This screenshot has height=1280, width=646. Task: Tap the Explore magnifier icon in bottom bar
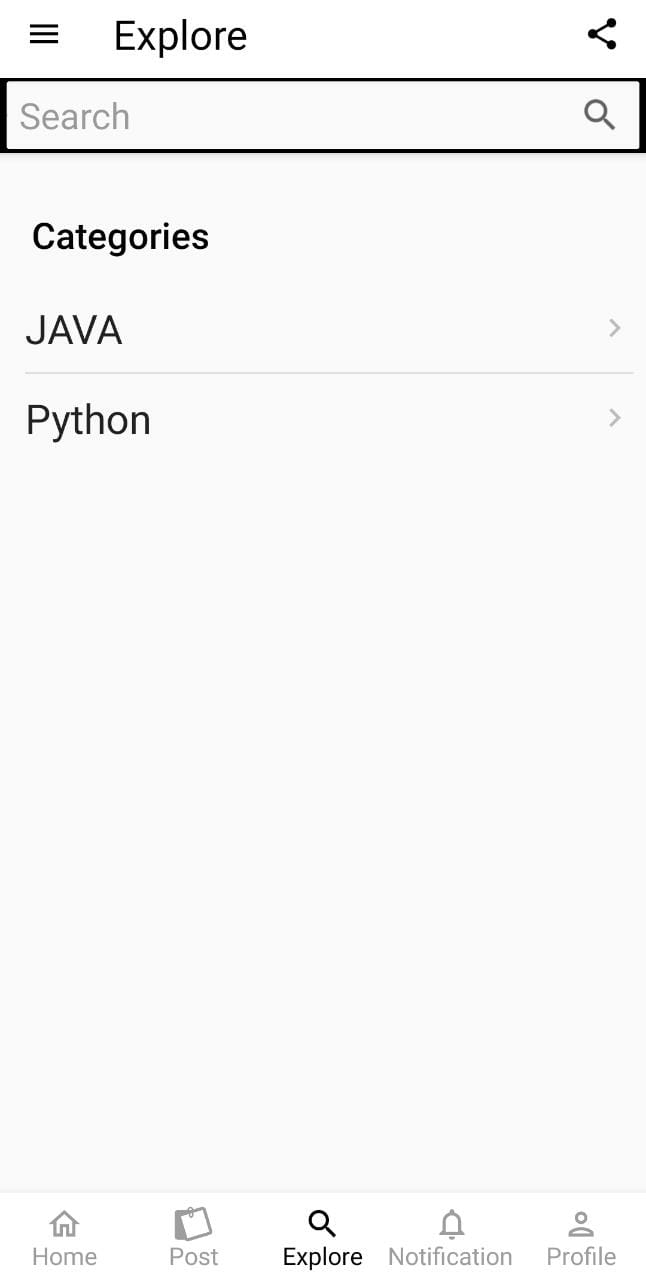(322, 1223)
